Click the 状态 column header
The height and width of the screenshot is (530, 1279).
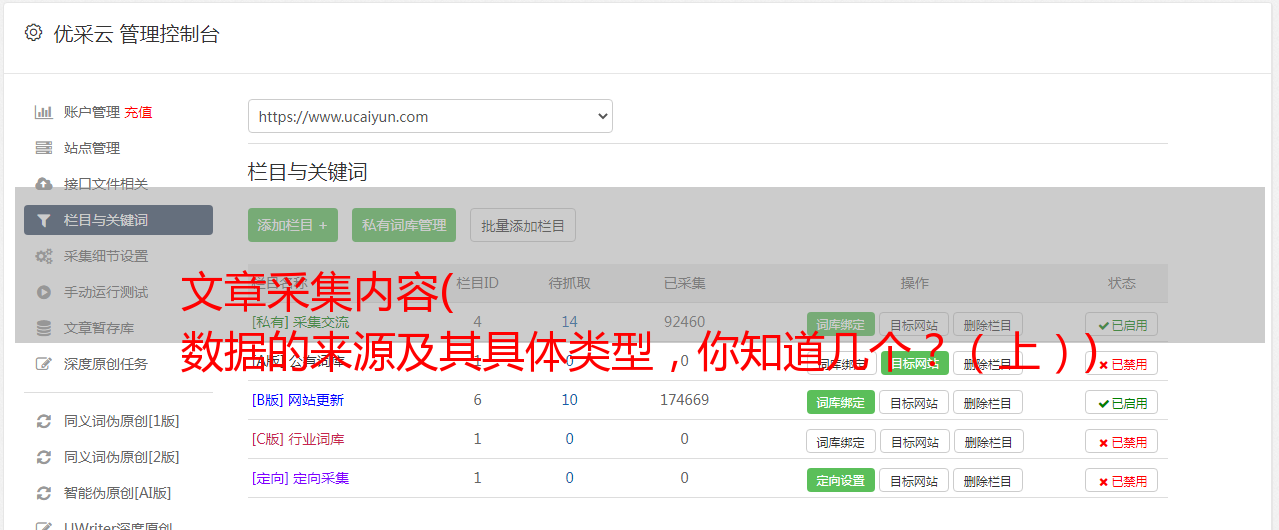point(1121,283)
